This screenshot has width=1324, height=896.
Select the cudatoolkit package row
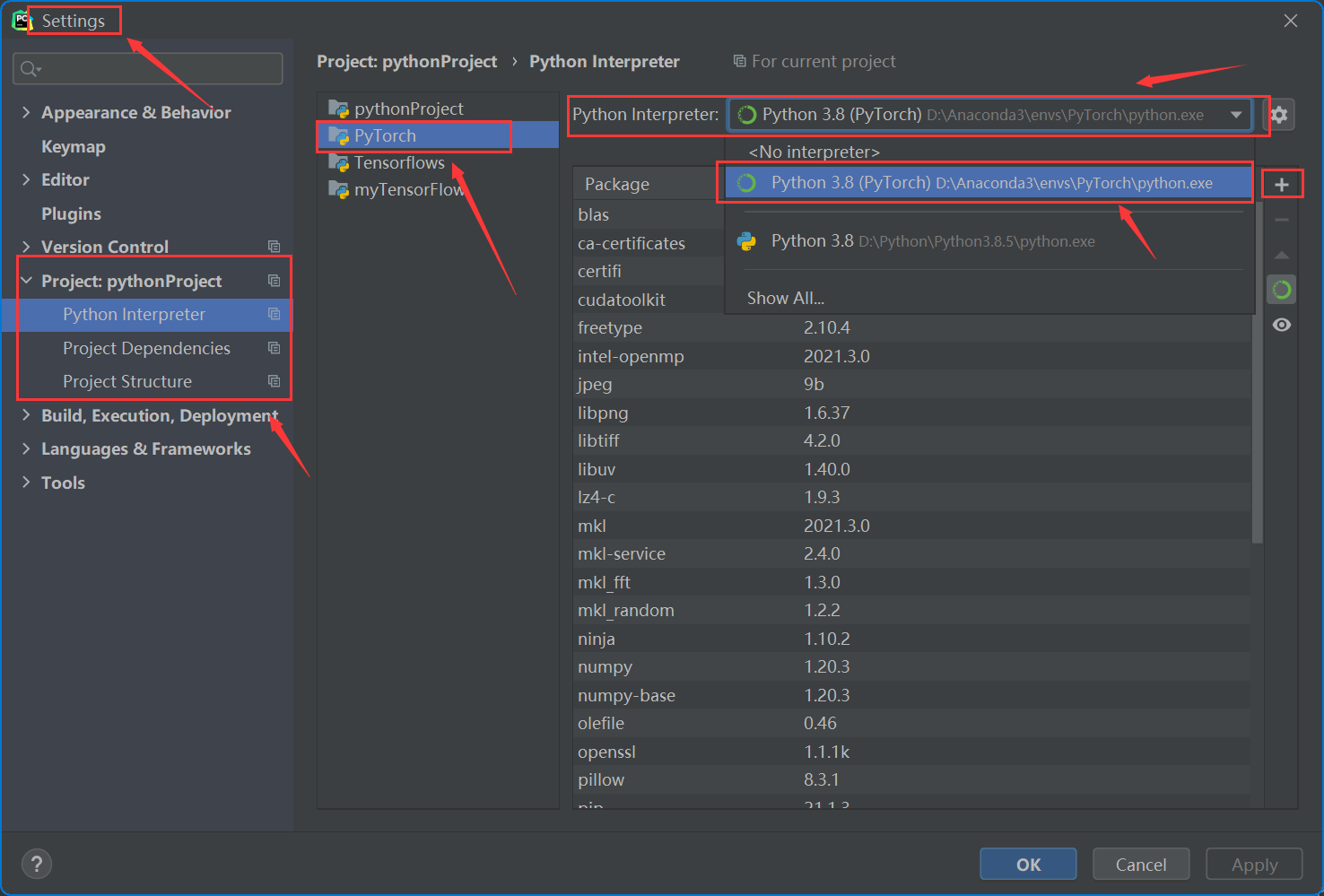(x=649, y=300)
